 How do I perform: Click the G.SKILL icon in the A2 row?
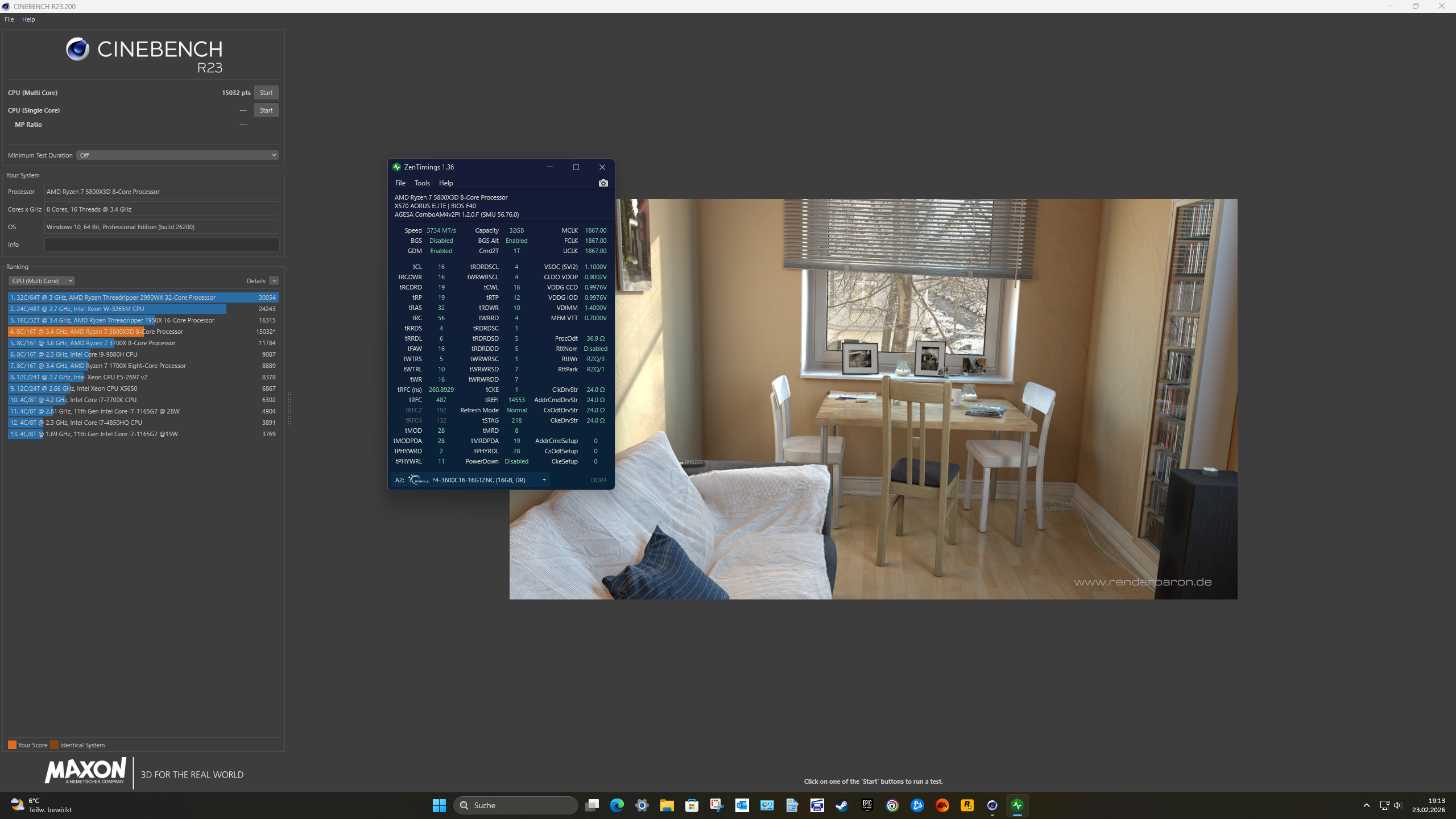418,480
